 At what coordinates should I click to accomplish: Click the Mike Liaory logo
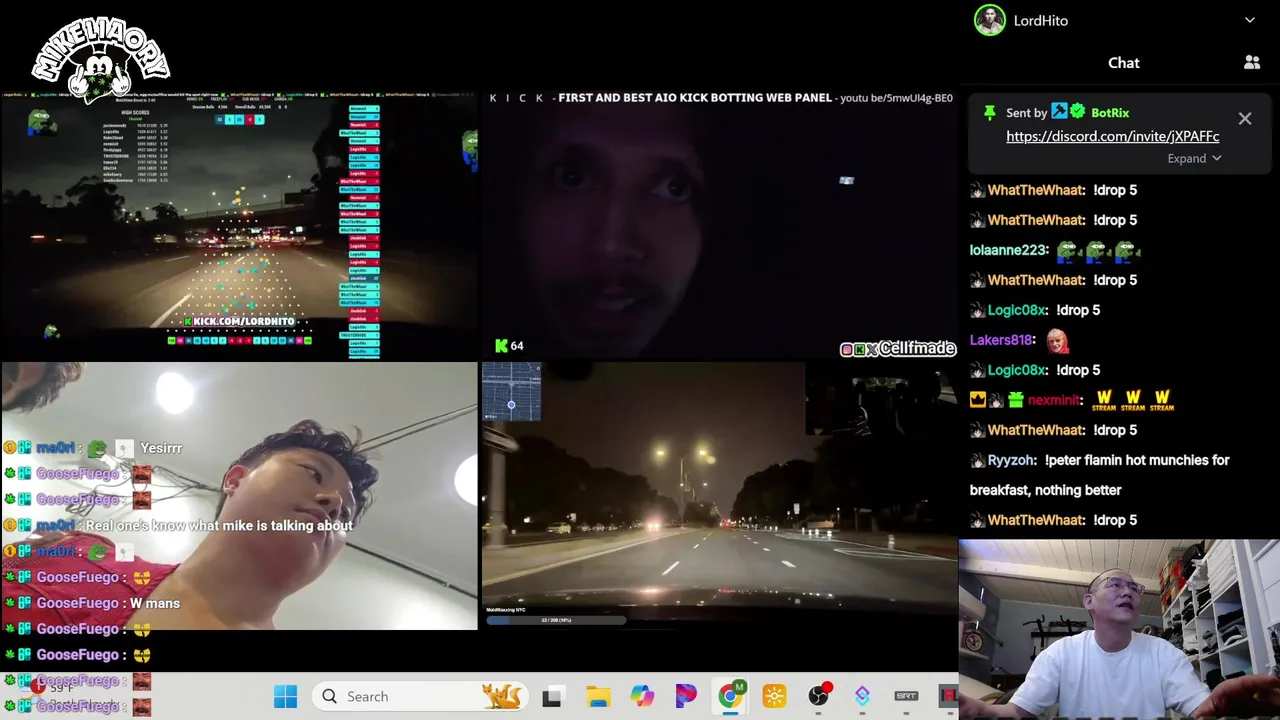[x=100, y=60]
